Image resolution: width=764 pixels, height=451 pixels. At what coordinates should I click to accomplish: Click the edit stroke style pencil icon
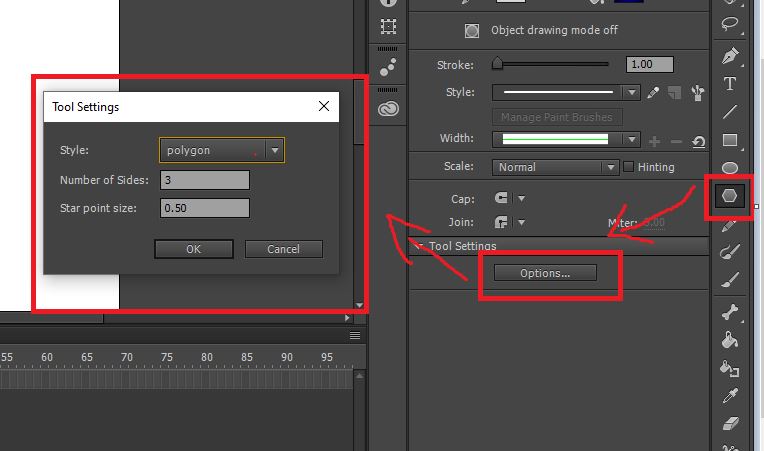[x=653, y=93]
